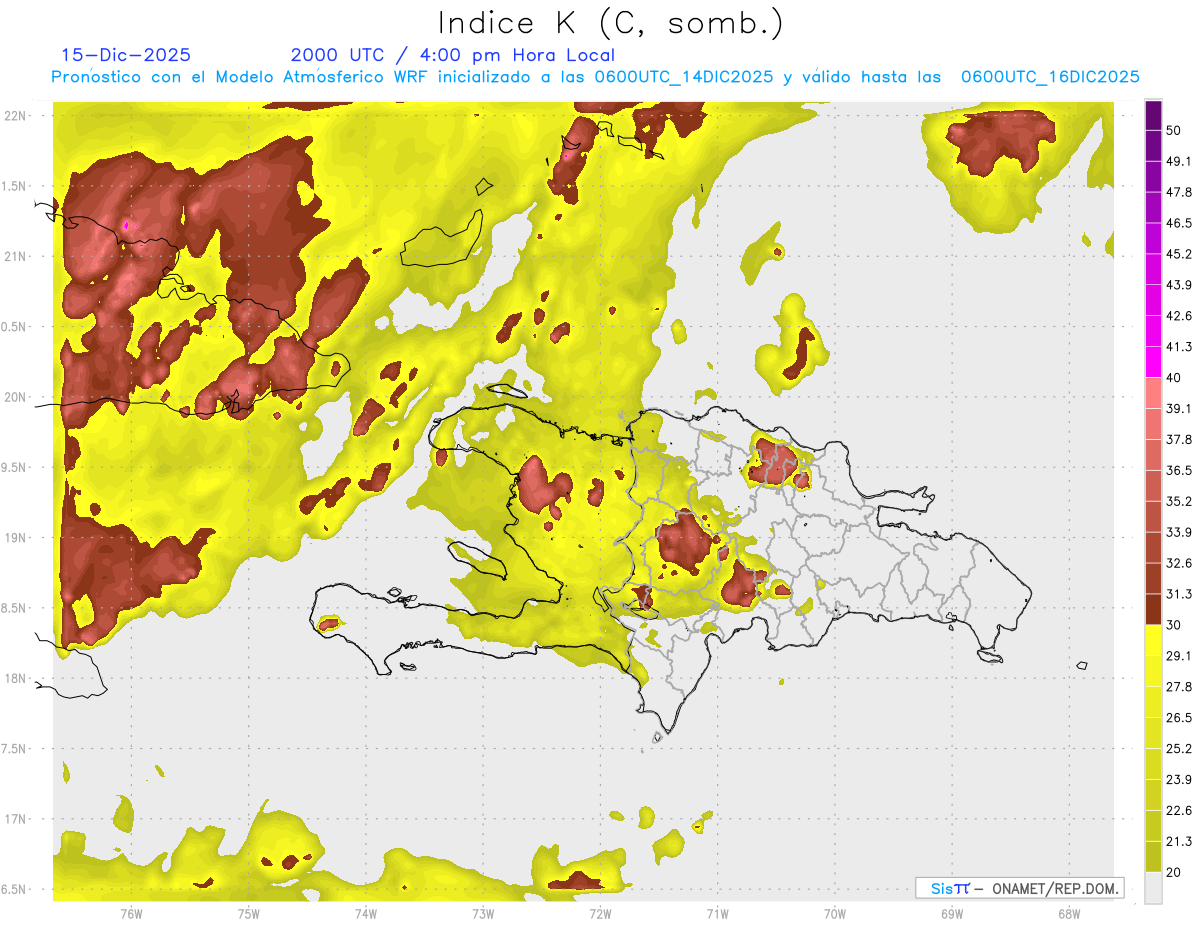The width and height of the screenshot is (1200, 927).
Task: Click the 75W longitude axis label
Action: pyautogui.click(x=249, y=912)
